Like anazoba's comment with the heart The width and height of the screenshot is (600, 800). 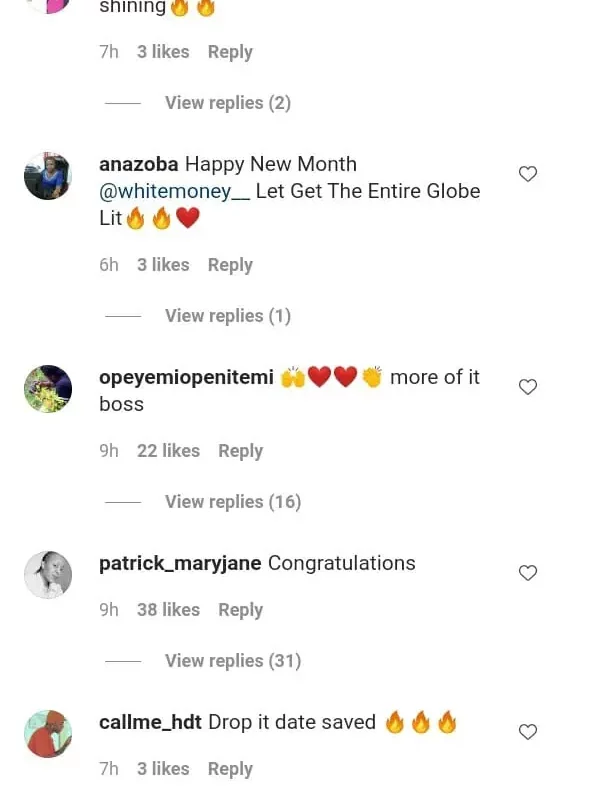click(x=528, y=174)
